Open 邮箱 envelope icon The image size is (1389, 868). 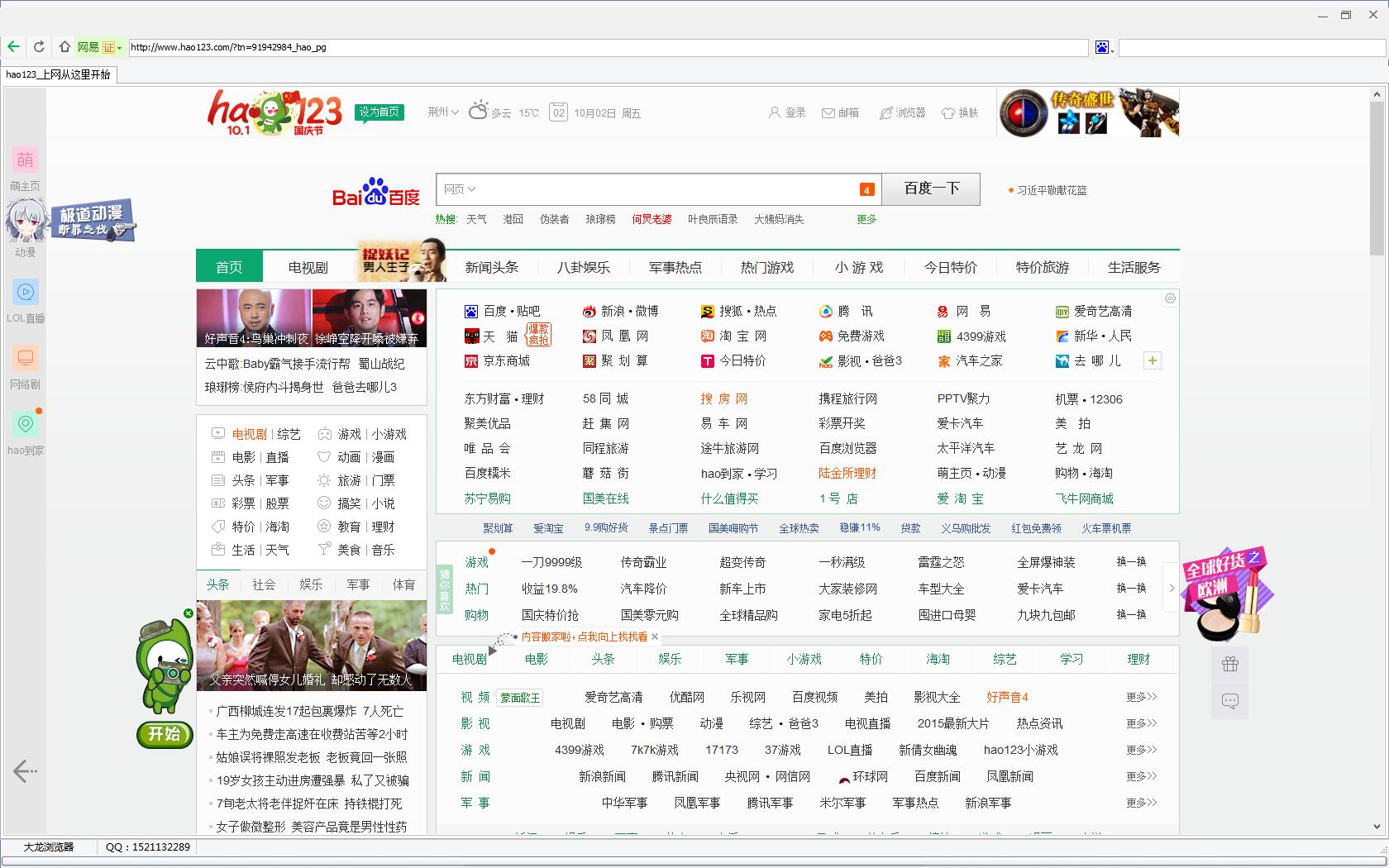[x=828, y=112]
